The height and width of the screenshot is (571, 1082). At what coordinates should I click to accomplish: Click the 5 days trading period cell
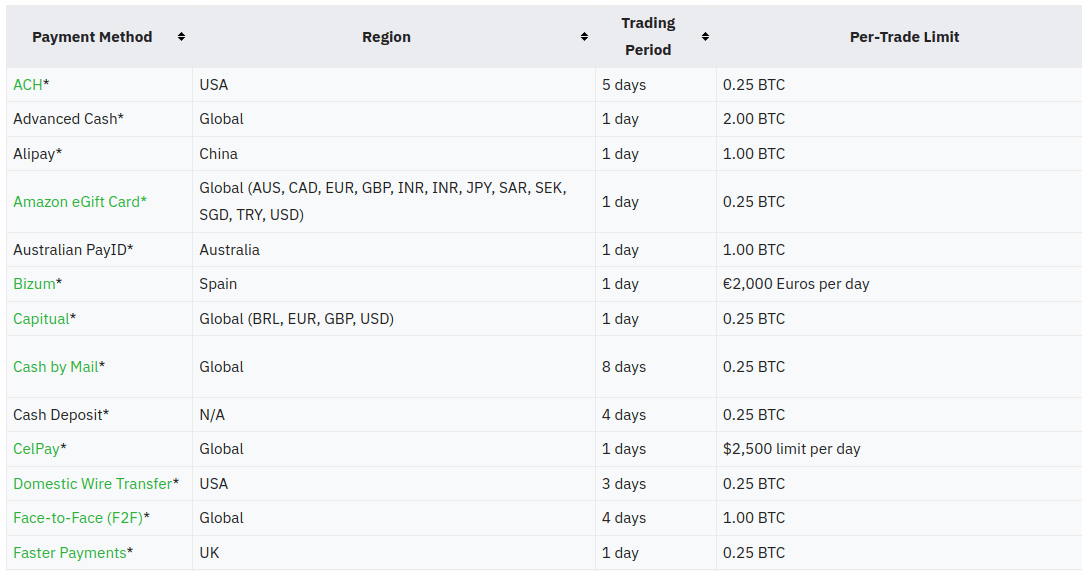(656, 85)
